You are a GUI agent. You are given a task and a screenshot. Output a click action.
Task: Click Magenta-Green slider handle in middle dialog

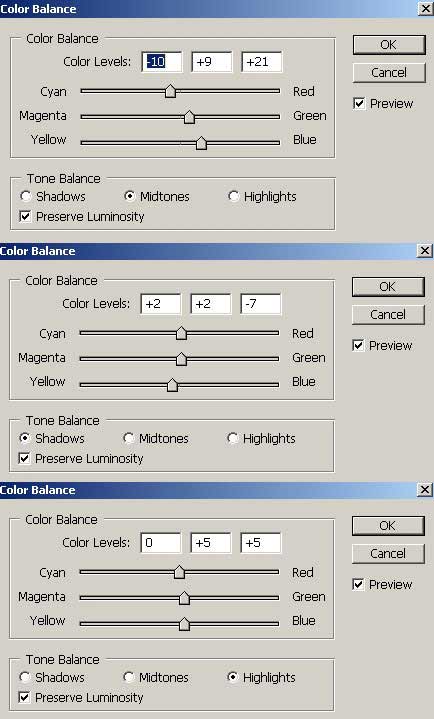click(181, 359)
